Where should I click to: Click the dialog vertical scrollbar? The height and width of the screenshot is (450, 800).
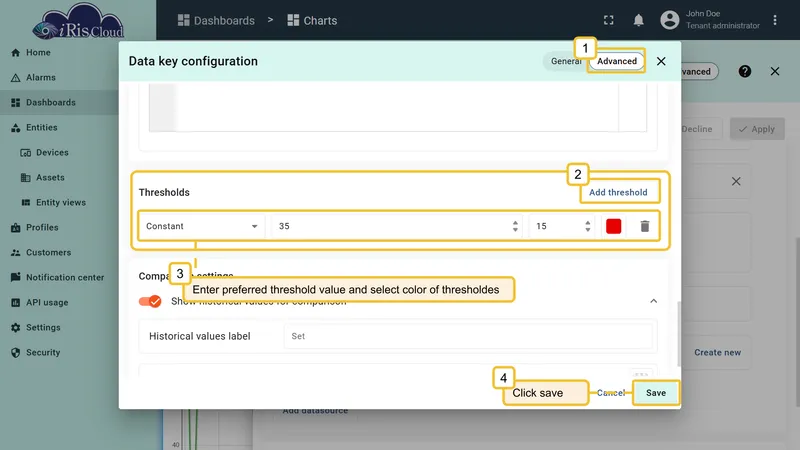(x=679, y=334)
